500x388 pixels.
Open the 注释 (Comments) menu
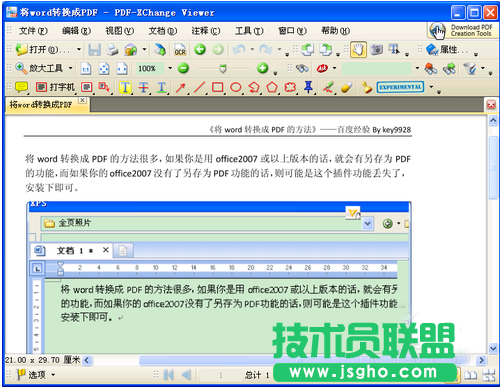tap(206, 31)
